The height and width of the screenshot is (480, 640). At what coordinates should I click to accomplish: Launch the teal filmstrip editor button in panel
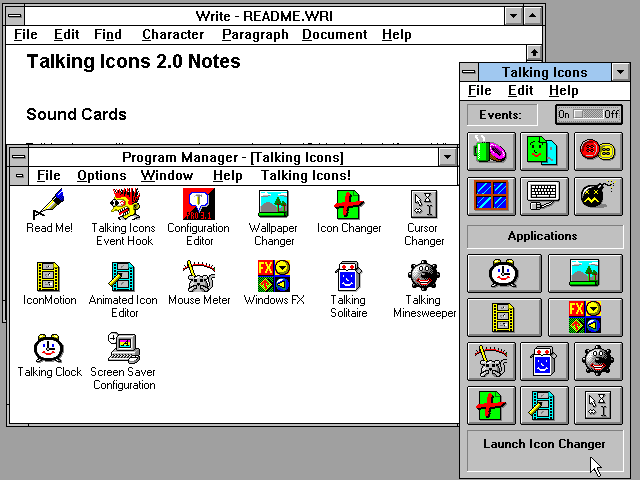click(544, 405)
